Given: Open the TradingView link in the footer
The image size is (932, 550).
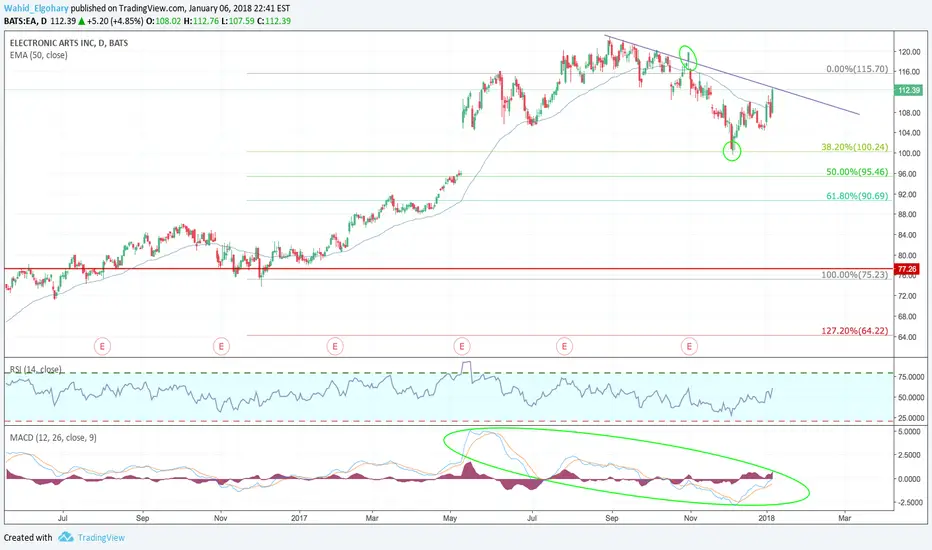Looking at the screenshot, I should [x=101, y=538].
